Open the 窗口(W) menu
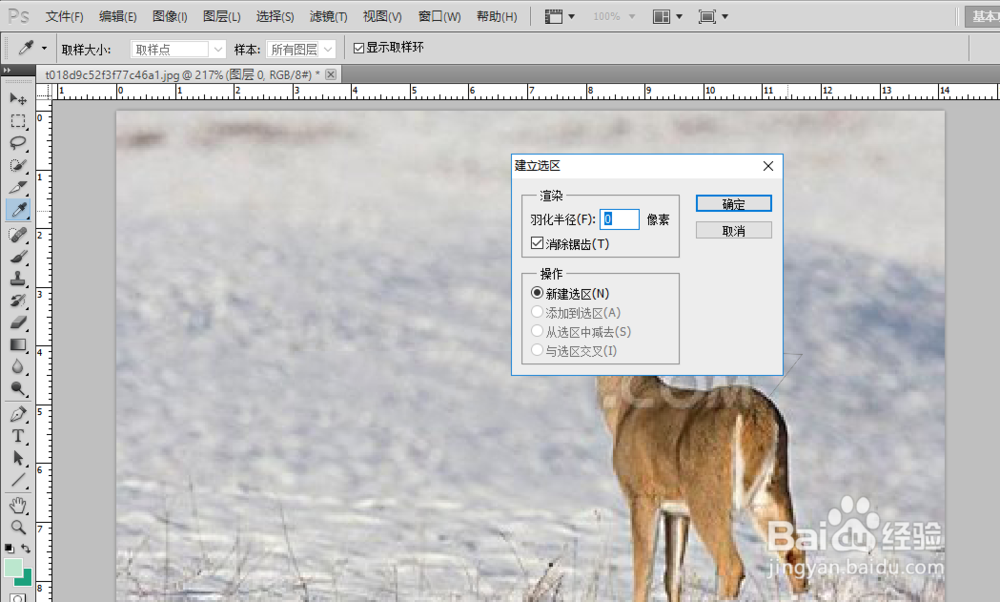The image size is (1000, 602). point(439,17)
